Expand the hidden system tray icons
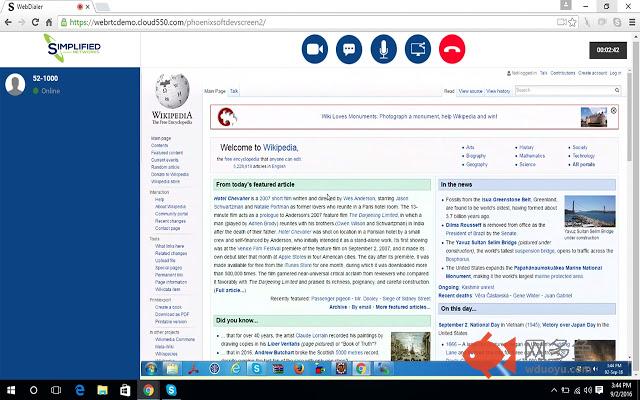The width and height of the screenshot is (640, 400). coord(554,390)
